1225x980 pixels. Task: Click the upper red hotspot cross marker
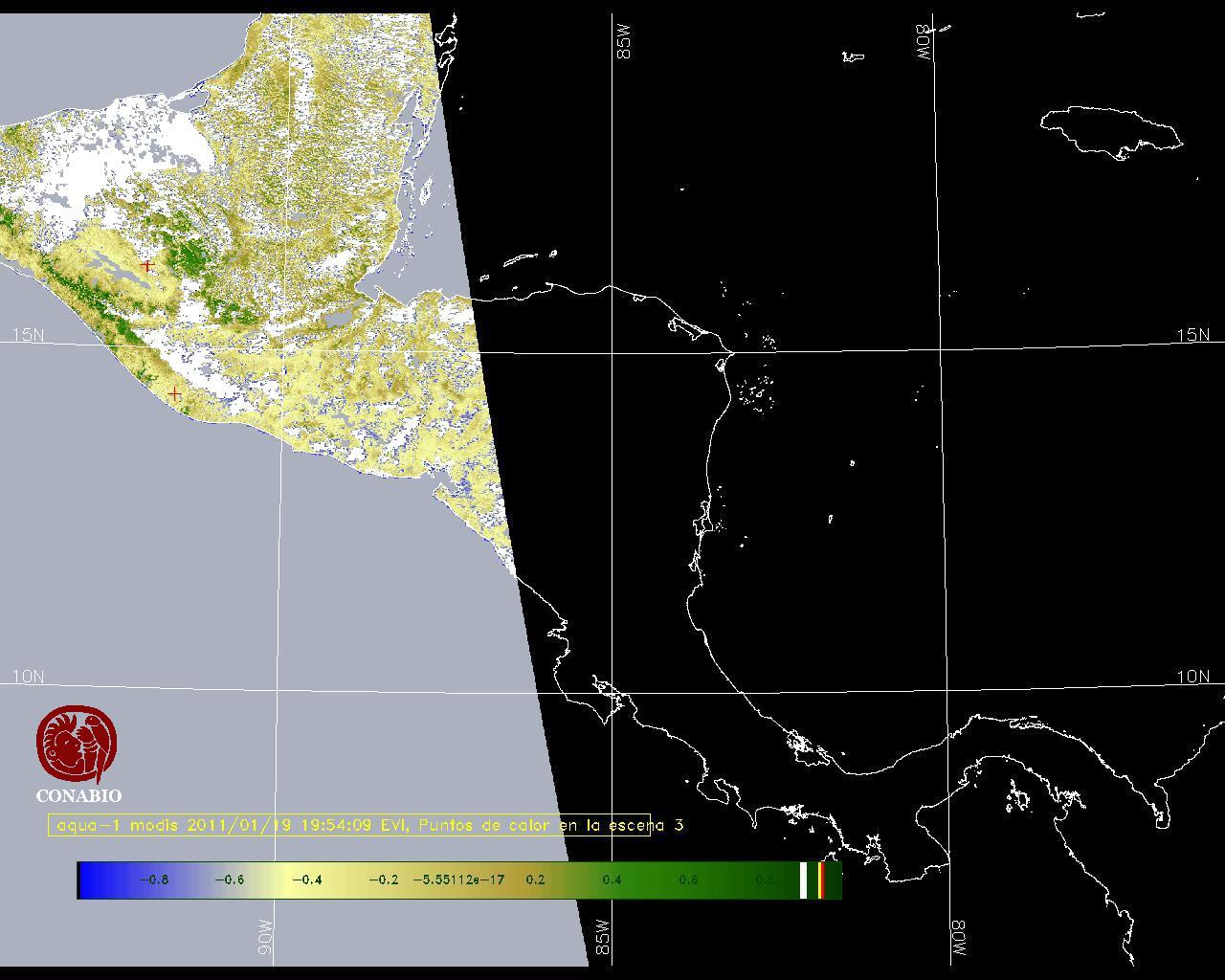click(146, 265)
